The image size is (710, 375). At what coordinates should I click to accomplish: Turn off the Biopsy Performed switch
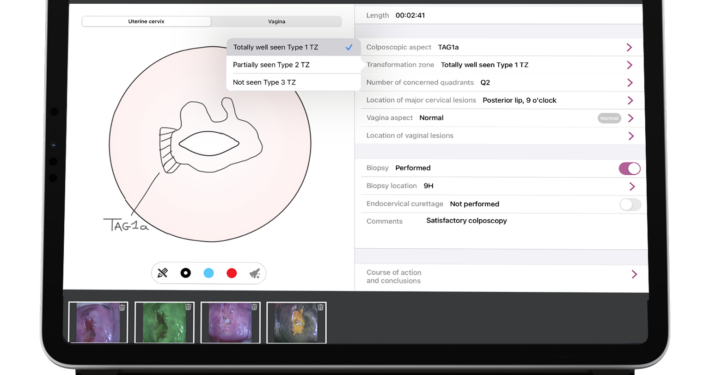click(x=629, y=168)
